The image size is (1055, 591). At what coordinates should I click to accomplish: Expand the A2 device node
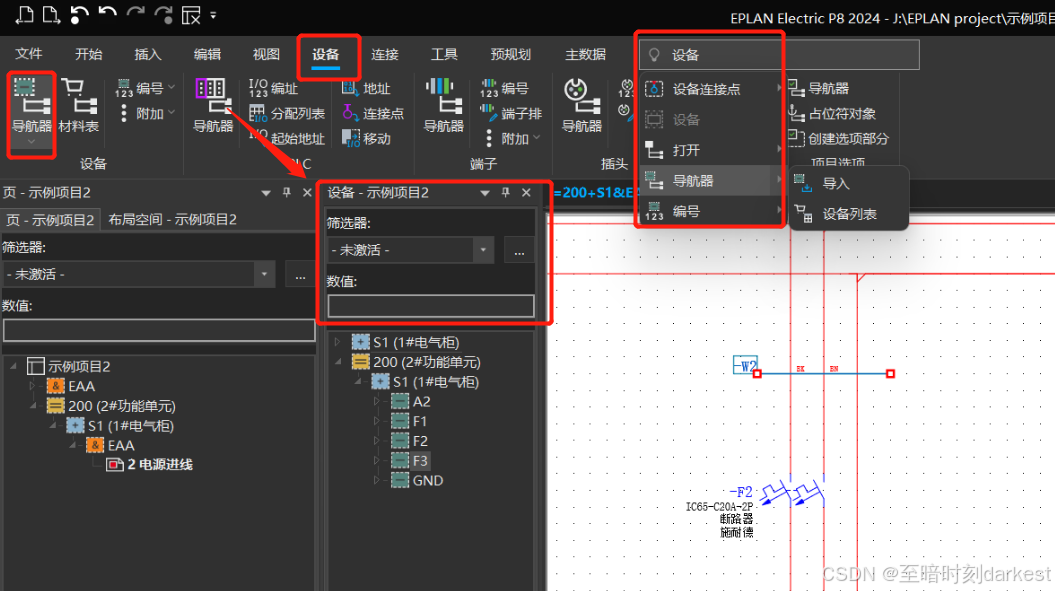377,402
